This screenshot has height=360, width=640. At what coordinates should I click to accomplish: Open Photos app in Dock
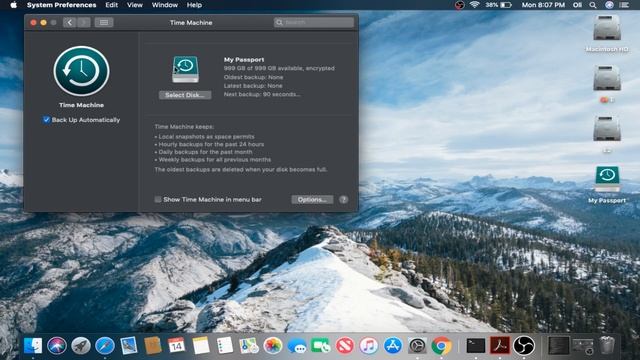coord(273,346)
